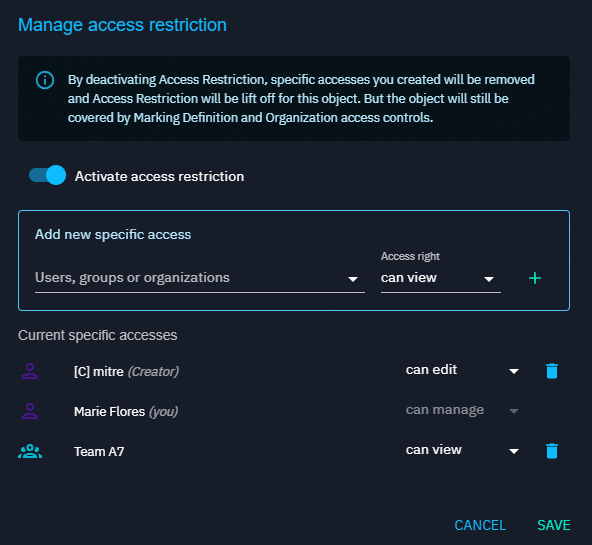Click the SAVE button

click(x=553, y=525)
